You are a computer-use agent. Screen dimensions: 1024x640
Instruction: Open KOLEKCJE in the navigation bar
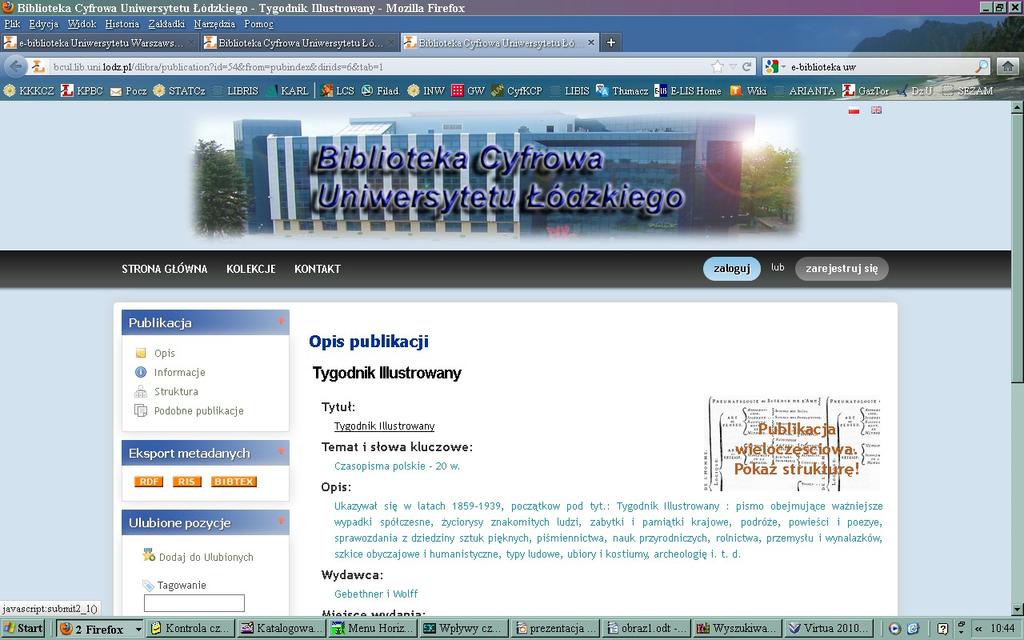(251, 268)
